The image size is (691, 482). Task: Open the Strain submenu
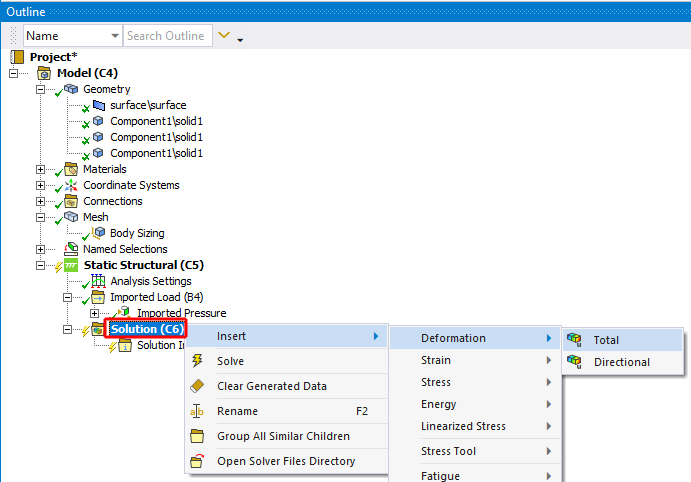point(475,360)
